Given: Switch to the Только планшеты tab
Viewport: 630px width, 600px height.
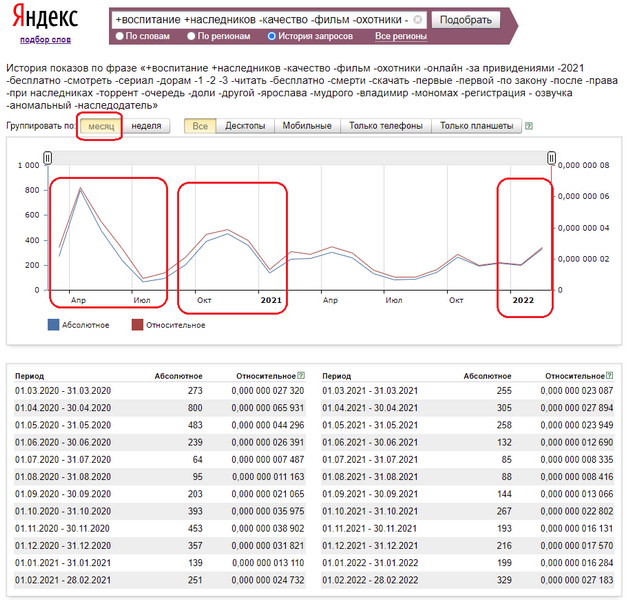Looking at the screenshot, I should click(476, 127).
